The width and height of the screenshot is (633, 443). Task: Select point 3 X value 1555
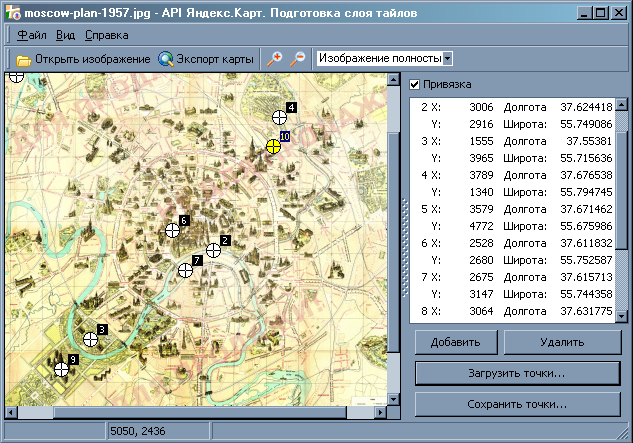pos(481,141)
